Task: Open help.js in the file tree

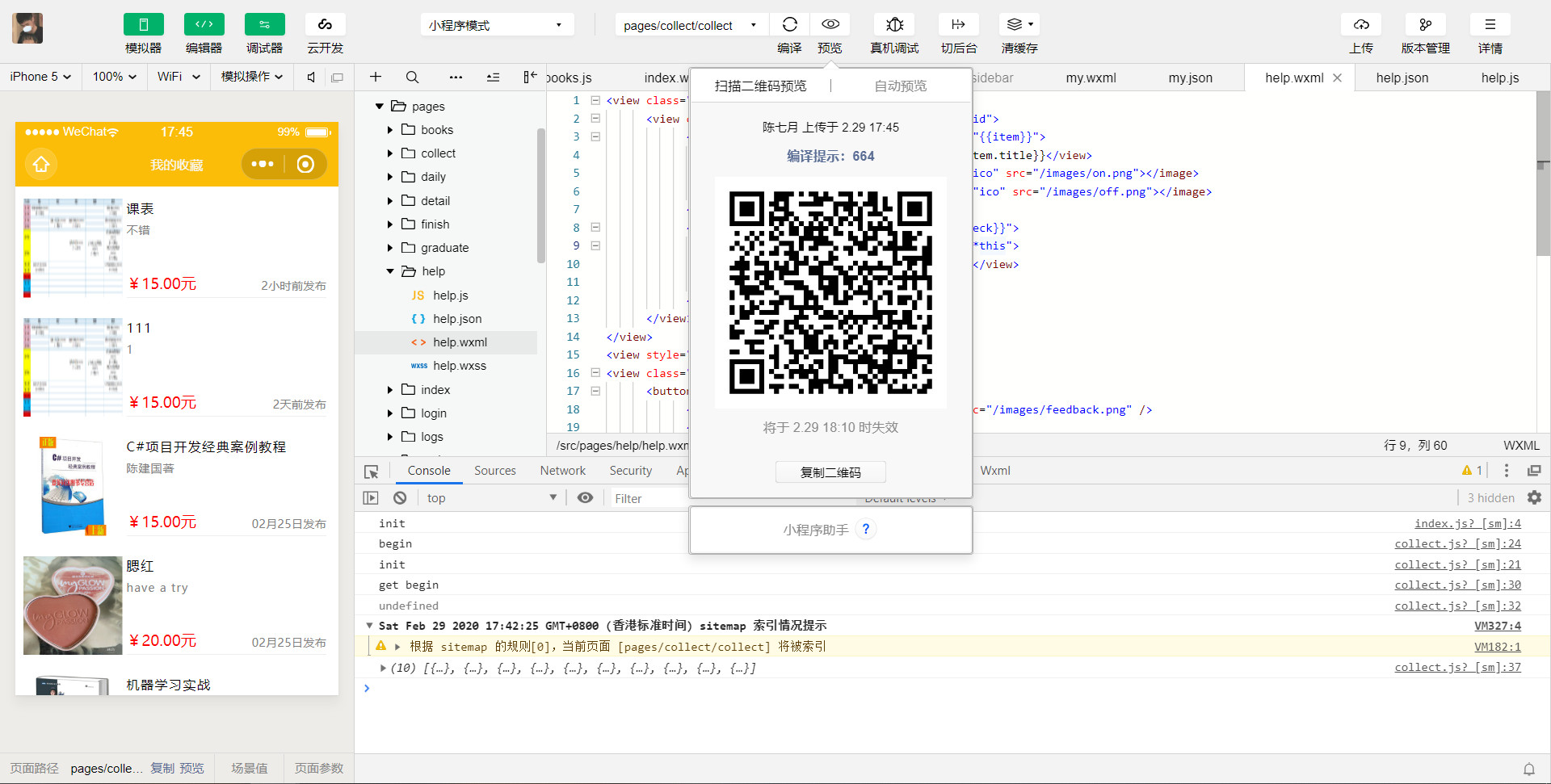Action: [450, 296]
